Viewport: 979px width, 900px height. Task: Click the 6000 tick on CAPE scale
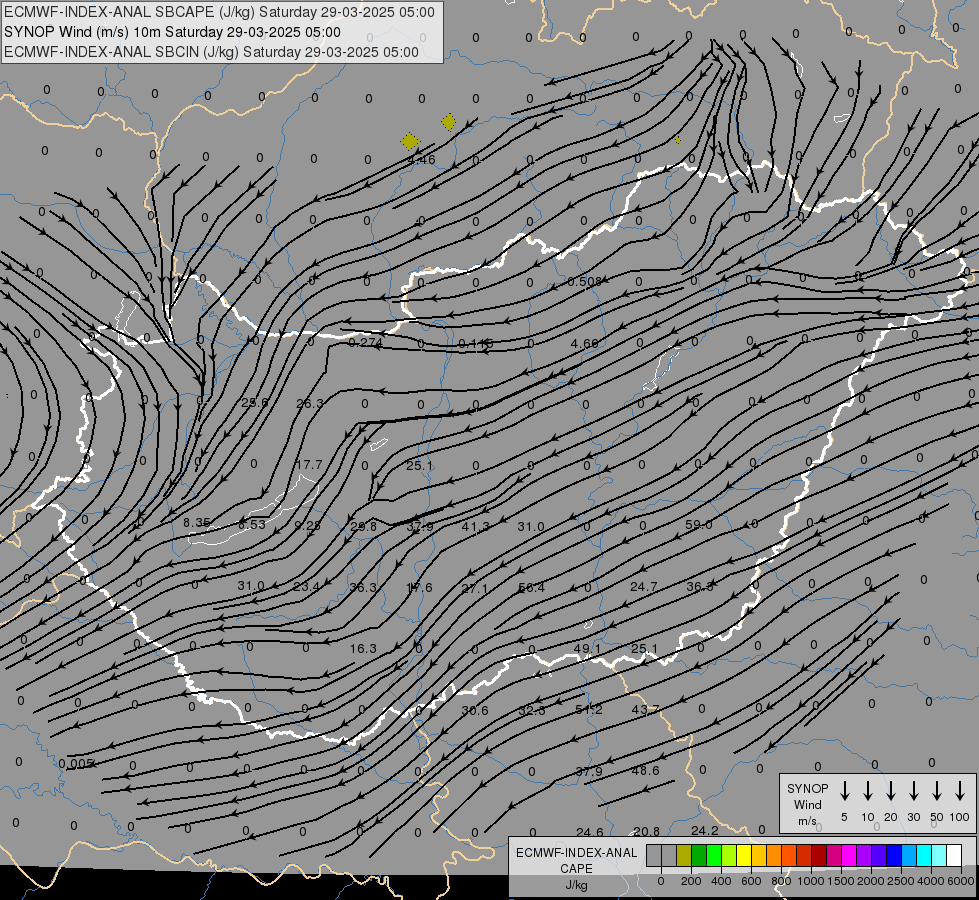tap(961, 881)
